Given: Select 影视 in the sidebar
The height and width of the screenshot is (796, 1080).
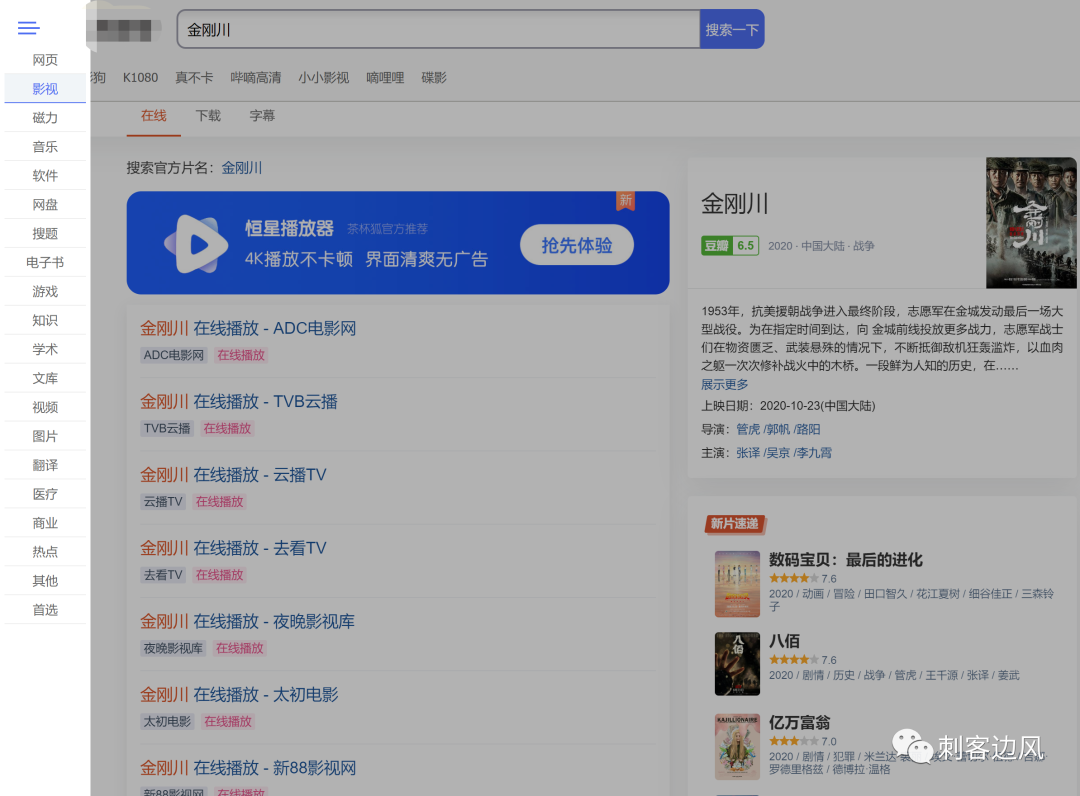Looking at the screenshot, I should coord(45,89).
